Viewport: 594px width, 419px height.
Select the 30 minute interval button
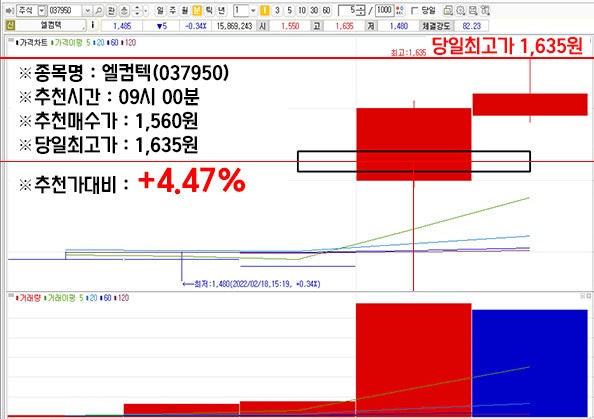pyautogui.click(x=314, y=11)
